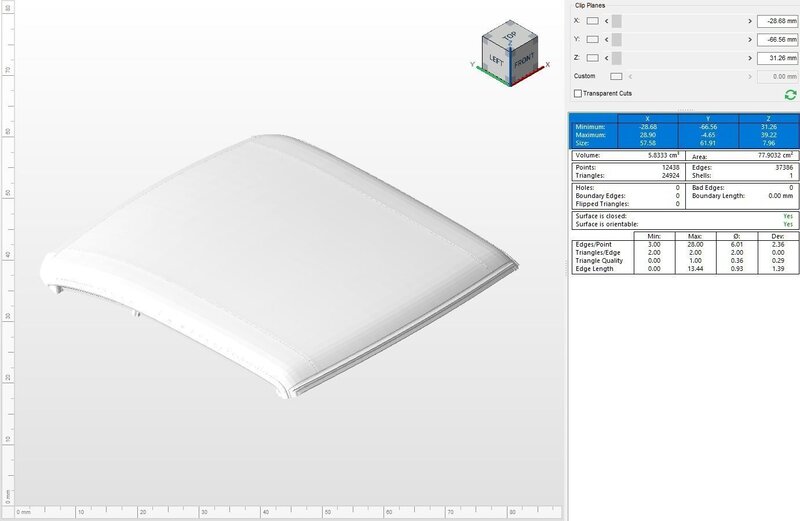This screenshot has width=800, height=521.
Task: Toggle the X clip plane box
Action: click(593, 20)
